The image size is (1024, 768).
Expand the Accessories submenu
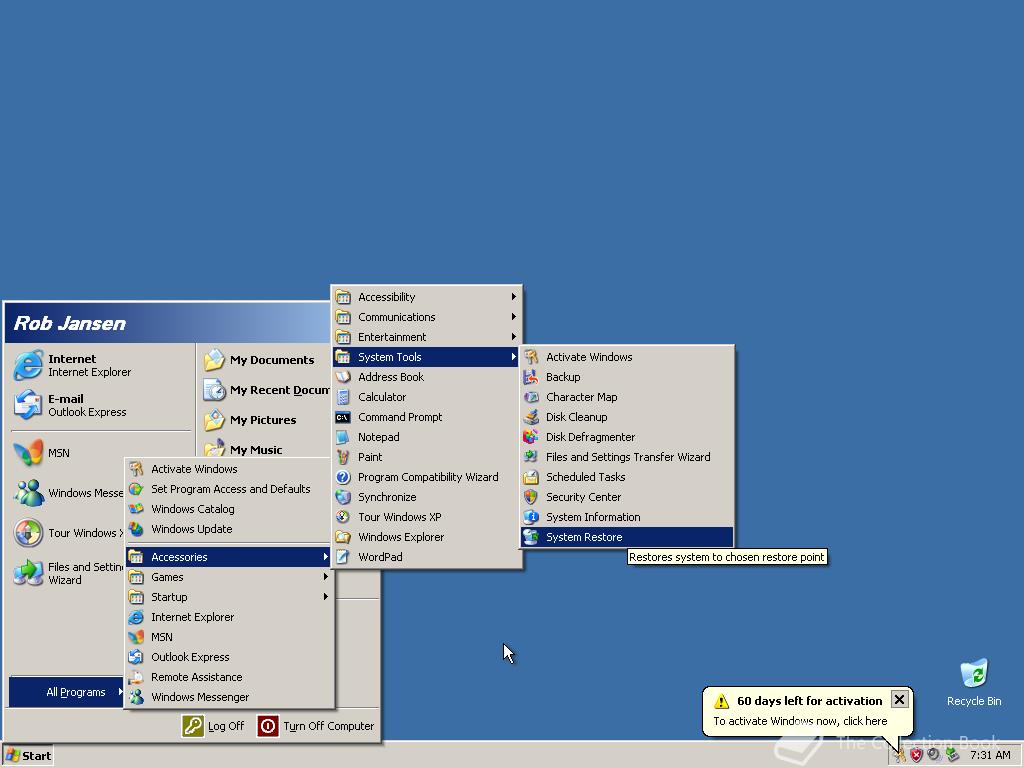(x=229, y=557)
